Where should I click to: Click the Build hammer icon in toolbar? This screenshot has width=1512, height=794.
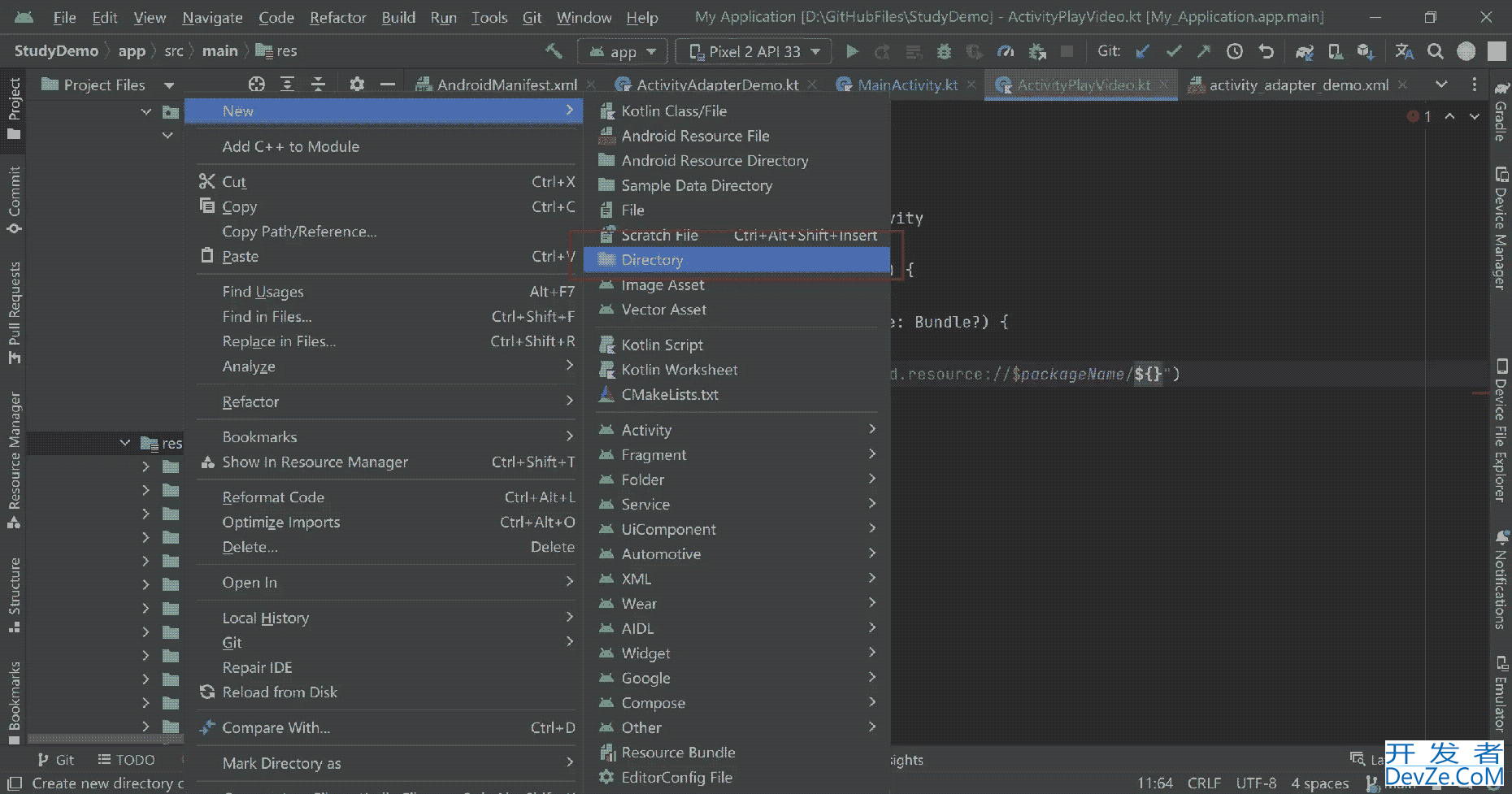(554, 51)
